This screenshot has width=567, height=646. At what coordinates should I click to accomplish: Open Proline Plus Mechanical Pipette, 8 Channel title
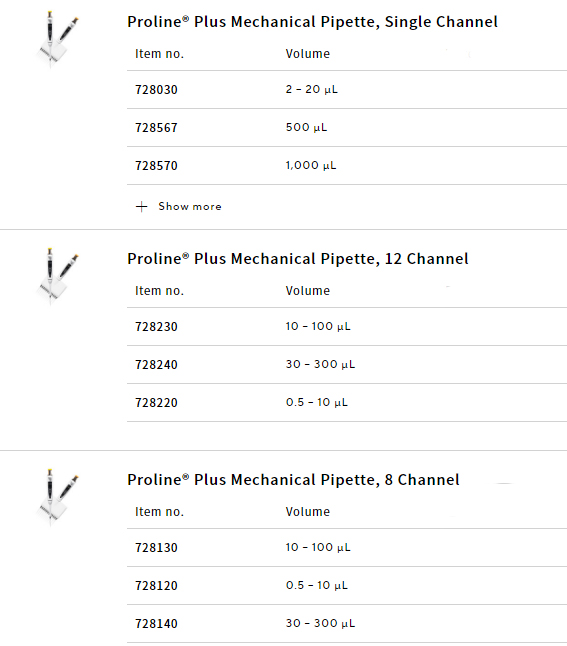pyautogui.click(x=293, y=480)
